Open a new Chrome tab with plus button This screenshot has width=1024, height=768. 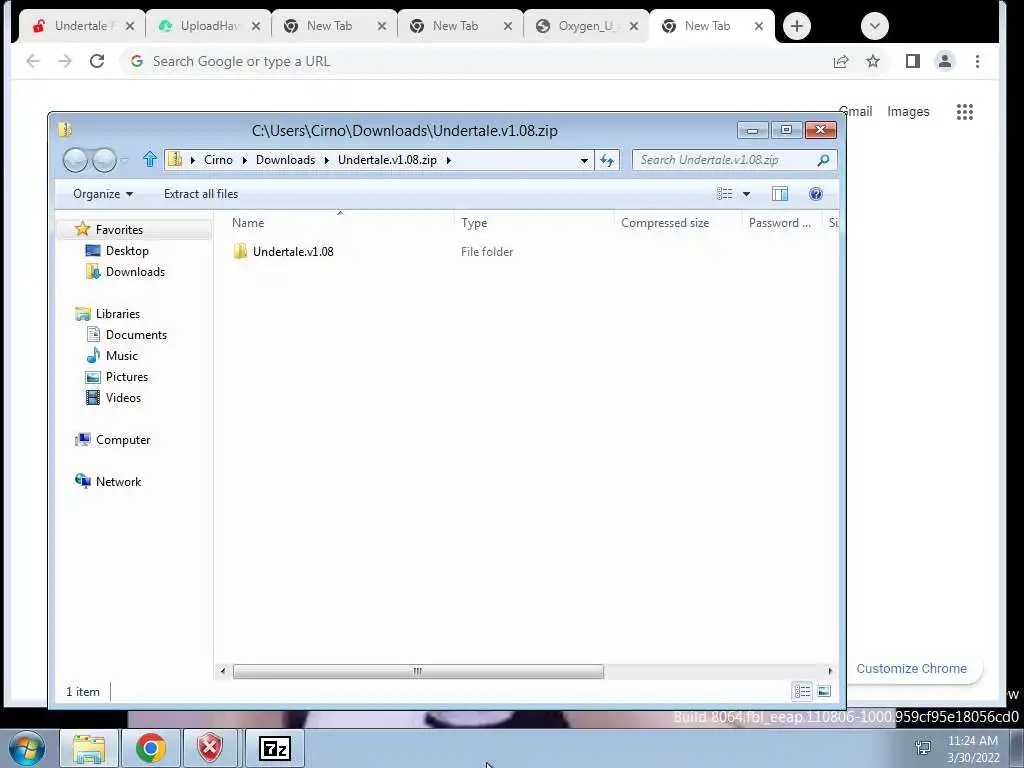tap(796, 26)
